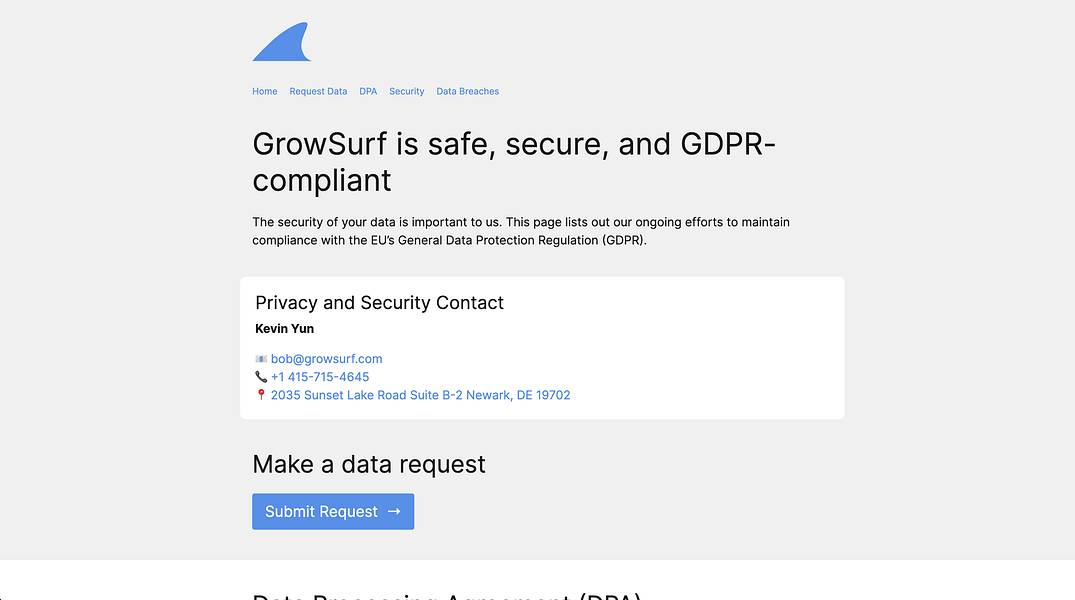The image size is (1075, 600).
Task: Click the partially visible Data Processing Agreement heading
Action: pos(446,595)
